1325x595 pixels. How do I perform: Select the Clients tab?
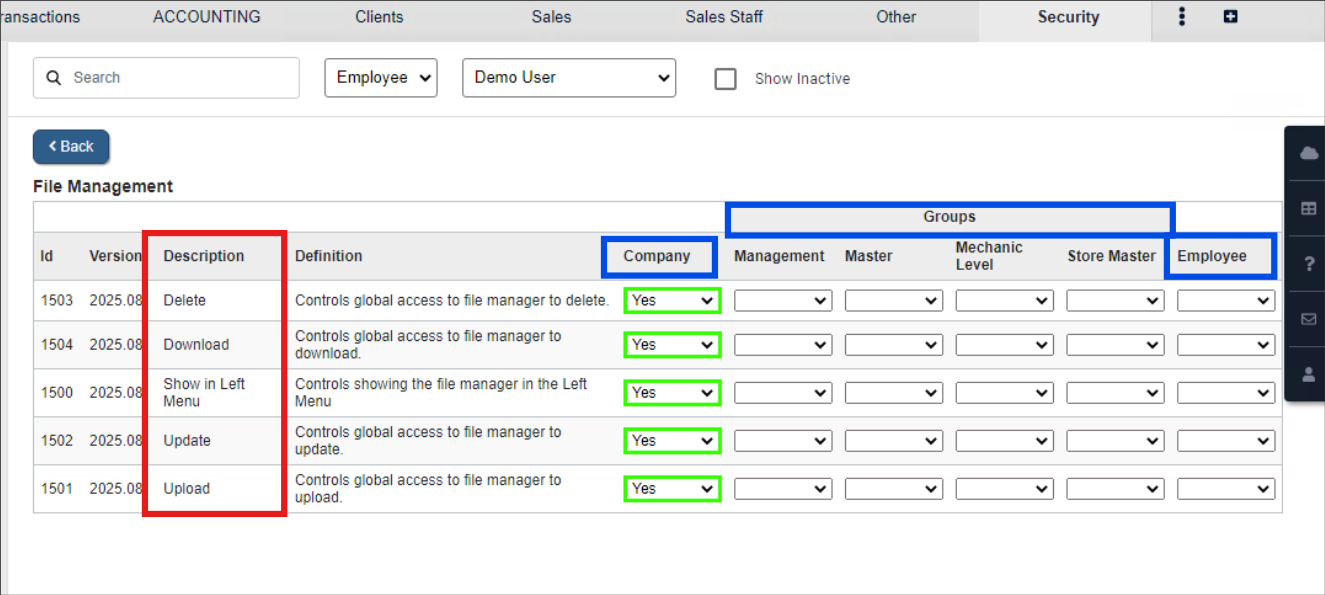379,17
